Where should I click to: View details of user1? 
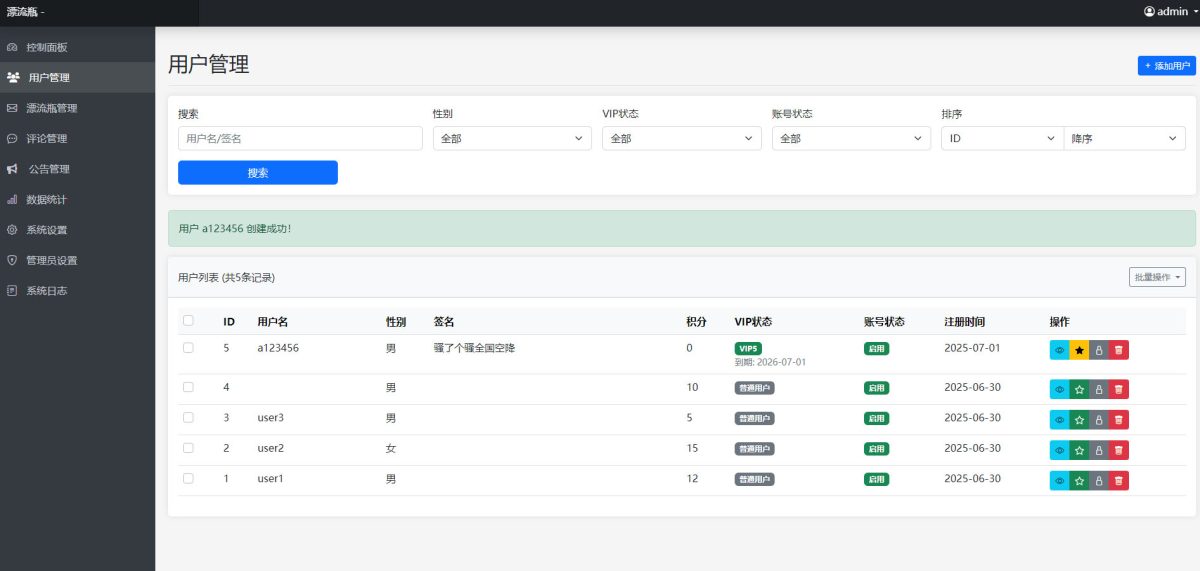(1059, 481)
